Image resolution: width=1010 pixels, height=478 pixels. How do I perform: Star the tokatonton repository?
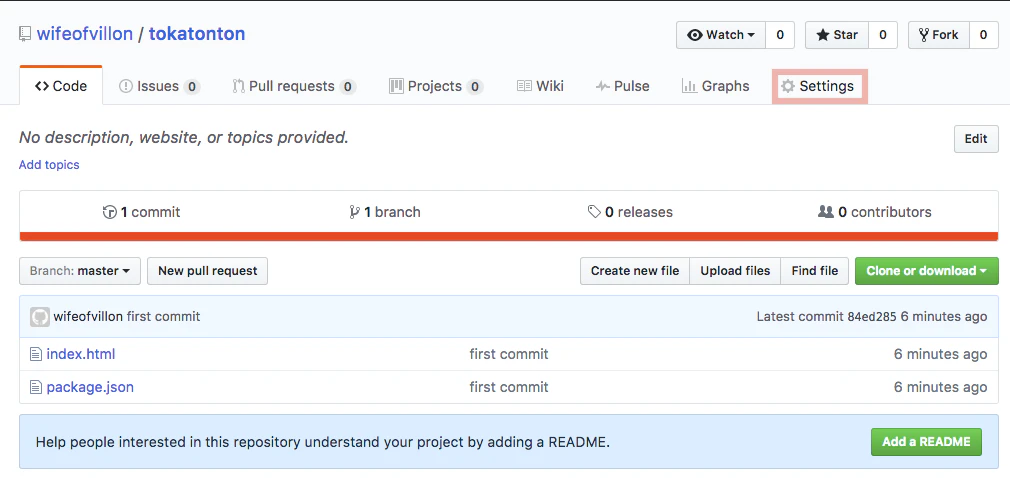point(837,35)
